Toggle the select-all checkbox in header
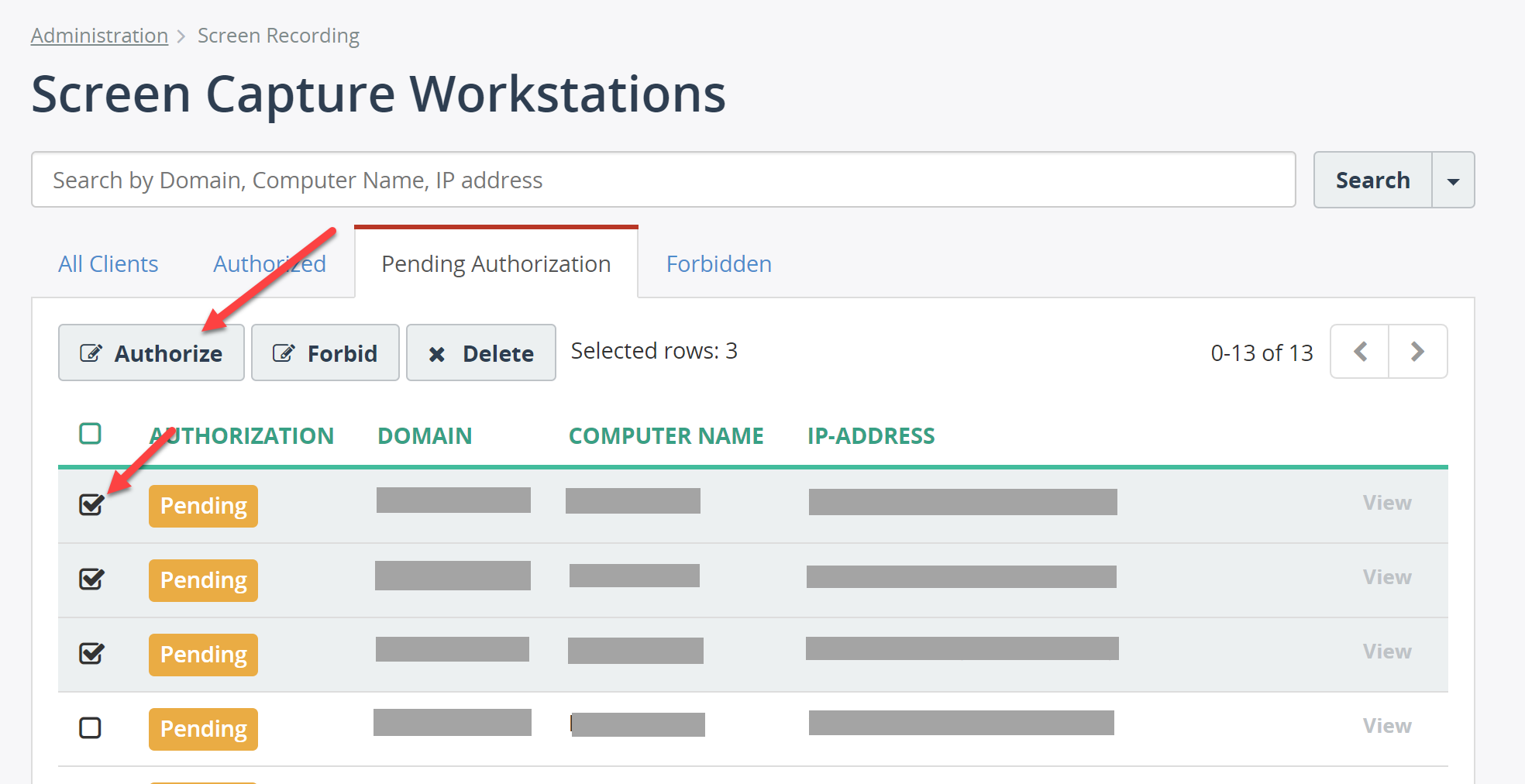 (x=91, y=434)
